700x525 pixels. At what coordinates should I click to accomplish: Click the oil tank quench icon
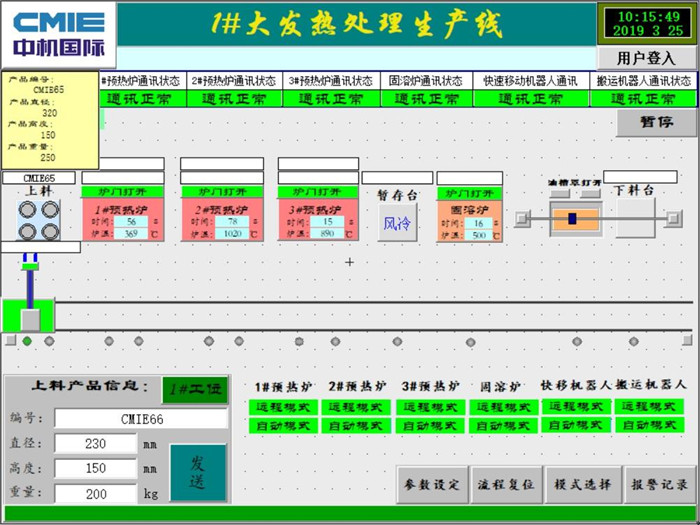click(574, 218)
